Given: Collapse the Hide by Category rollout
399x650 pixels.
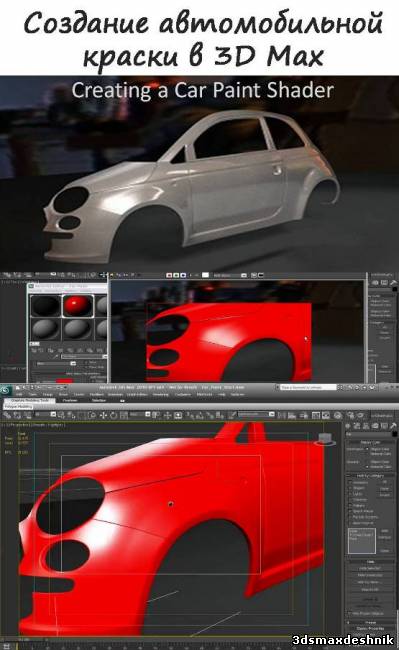Looking at the screenshot, I should click(370, 475).
